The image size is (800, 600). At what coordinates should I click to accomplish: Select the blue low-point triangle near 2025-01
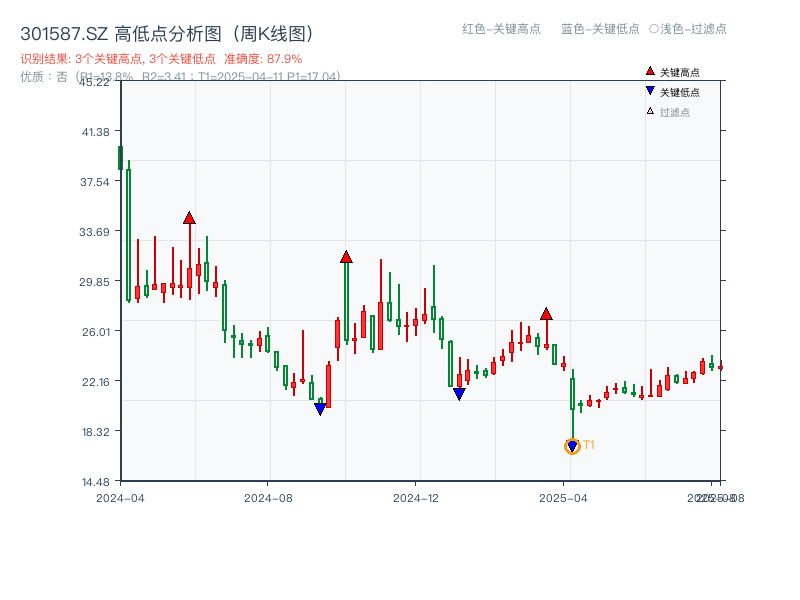(x=458, y=393)
